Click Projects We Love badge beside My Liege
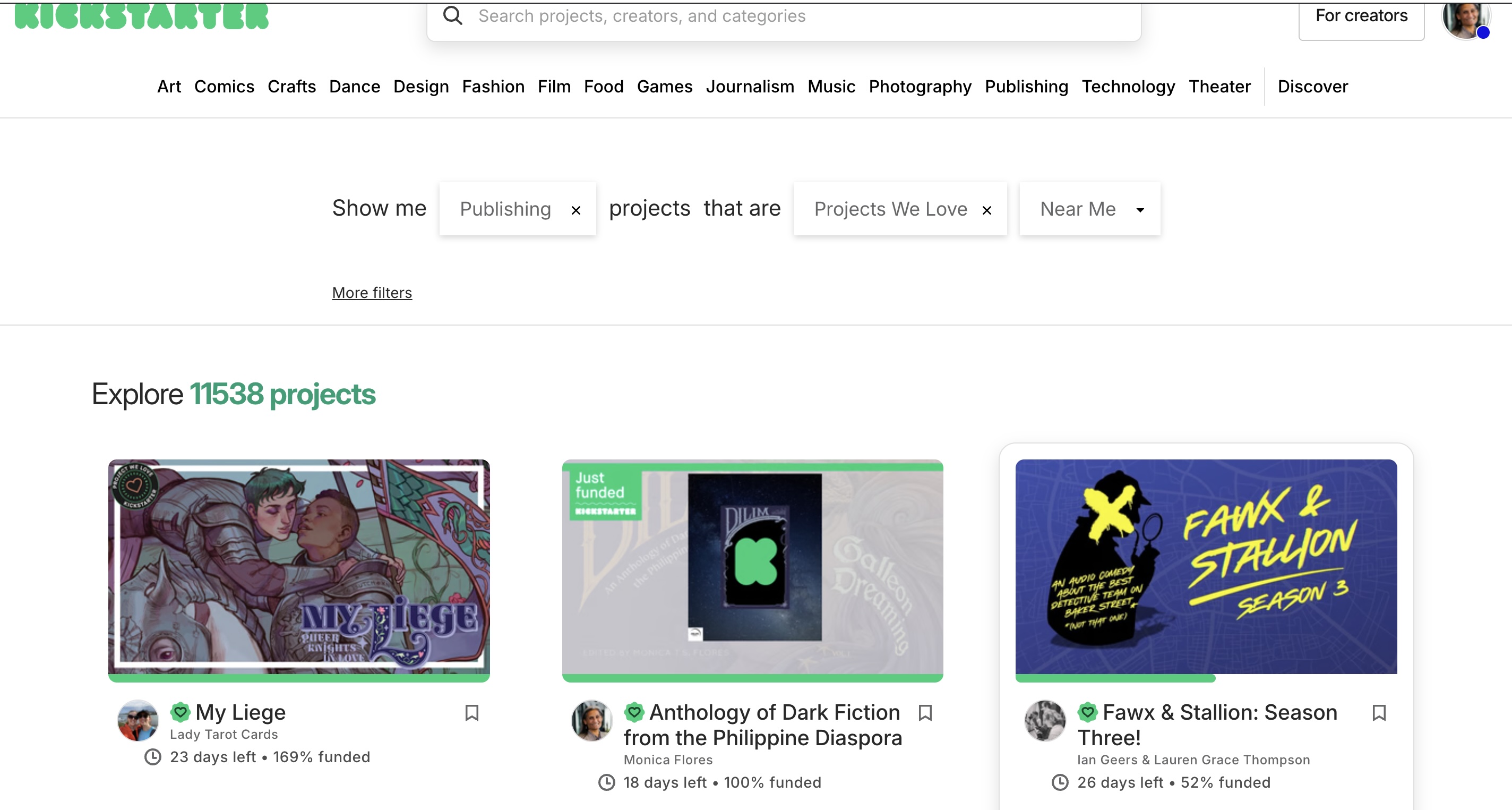 (180, 712)
